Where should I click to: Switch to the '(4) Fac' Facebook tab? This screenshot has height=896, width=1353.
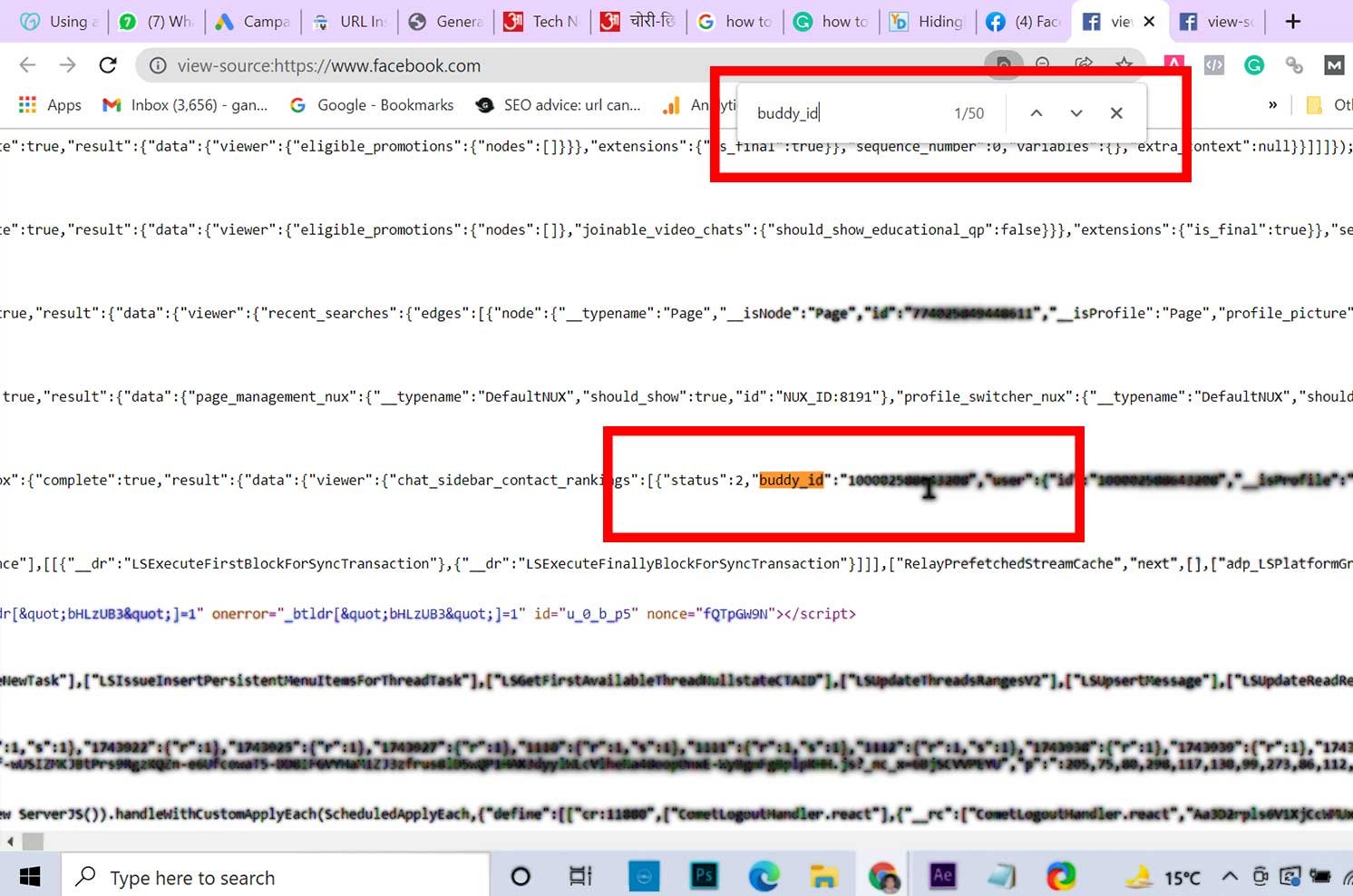(x=1025, y=21)
